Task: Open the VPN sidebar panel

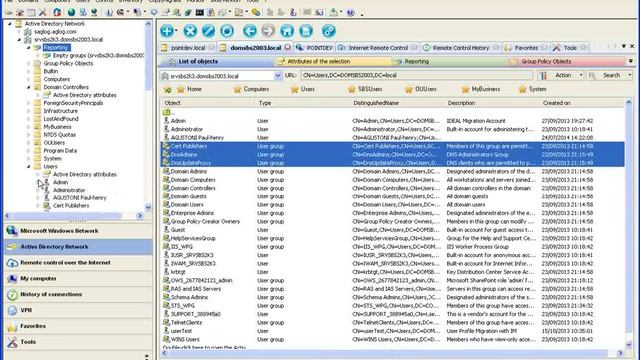Action: [x=78, y=310]
